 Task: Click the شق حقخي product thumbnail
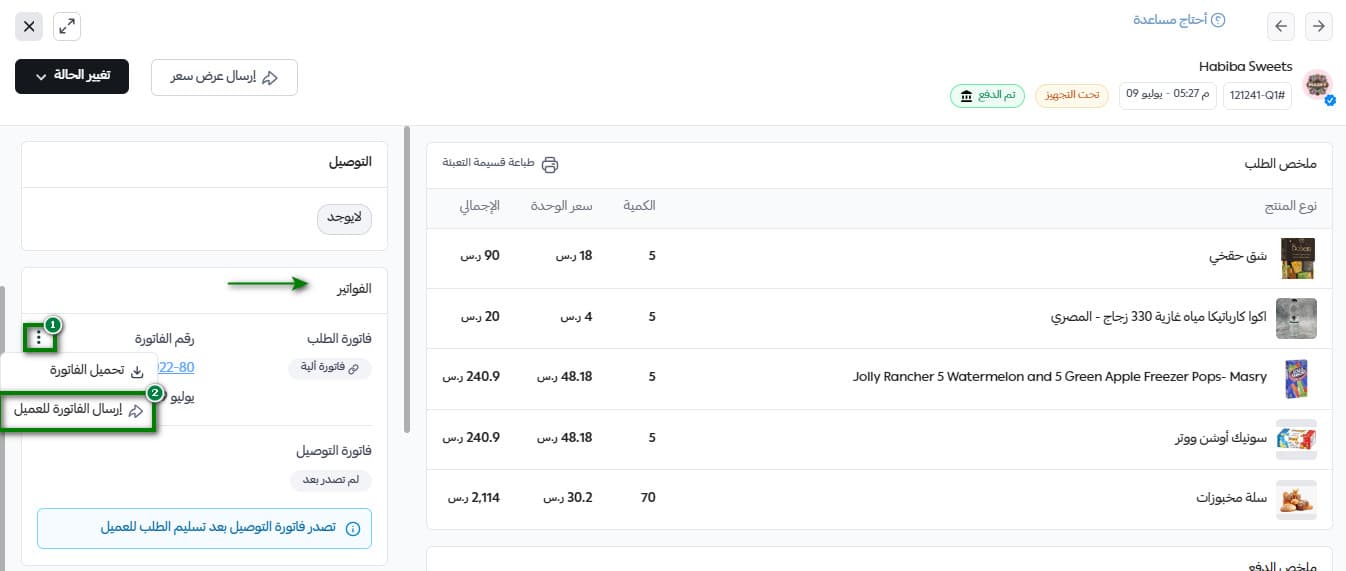(1296, 257)
